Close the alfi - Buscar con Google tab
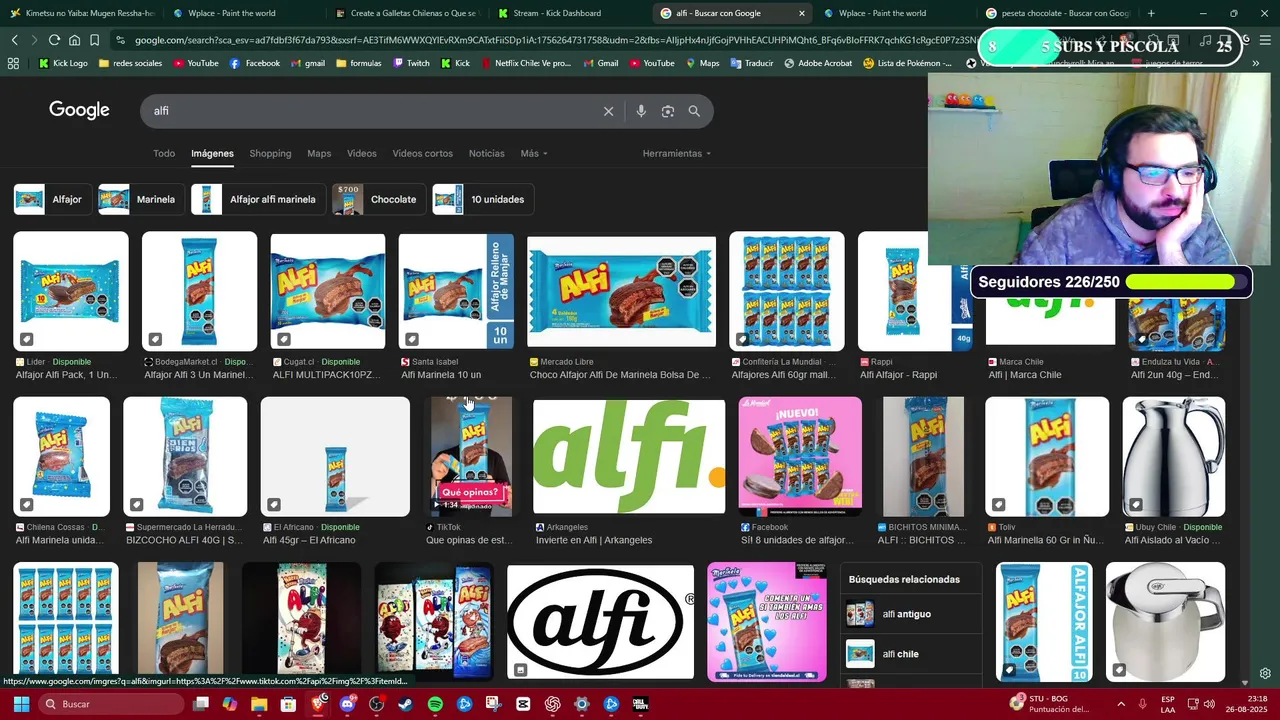1280x720 pixels. click(801, 13)
